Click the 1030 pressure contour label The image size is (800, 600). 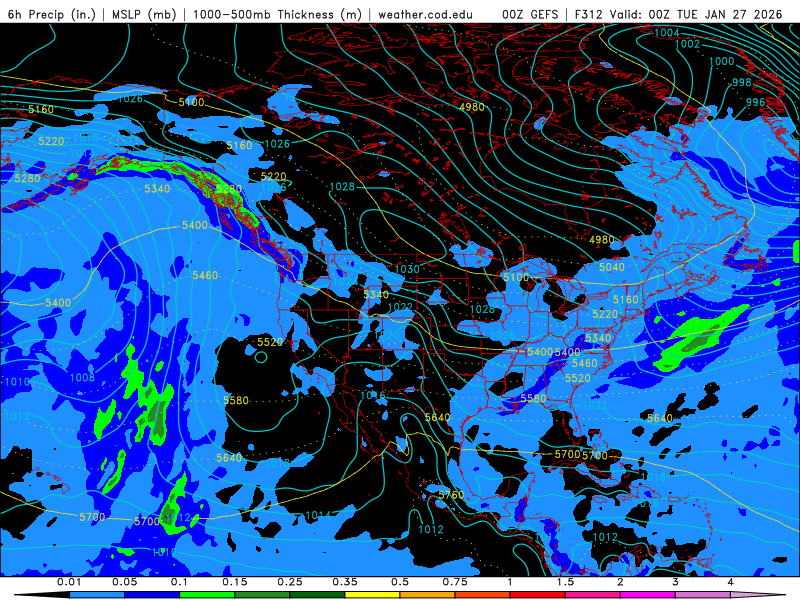(407, 269)
